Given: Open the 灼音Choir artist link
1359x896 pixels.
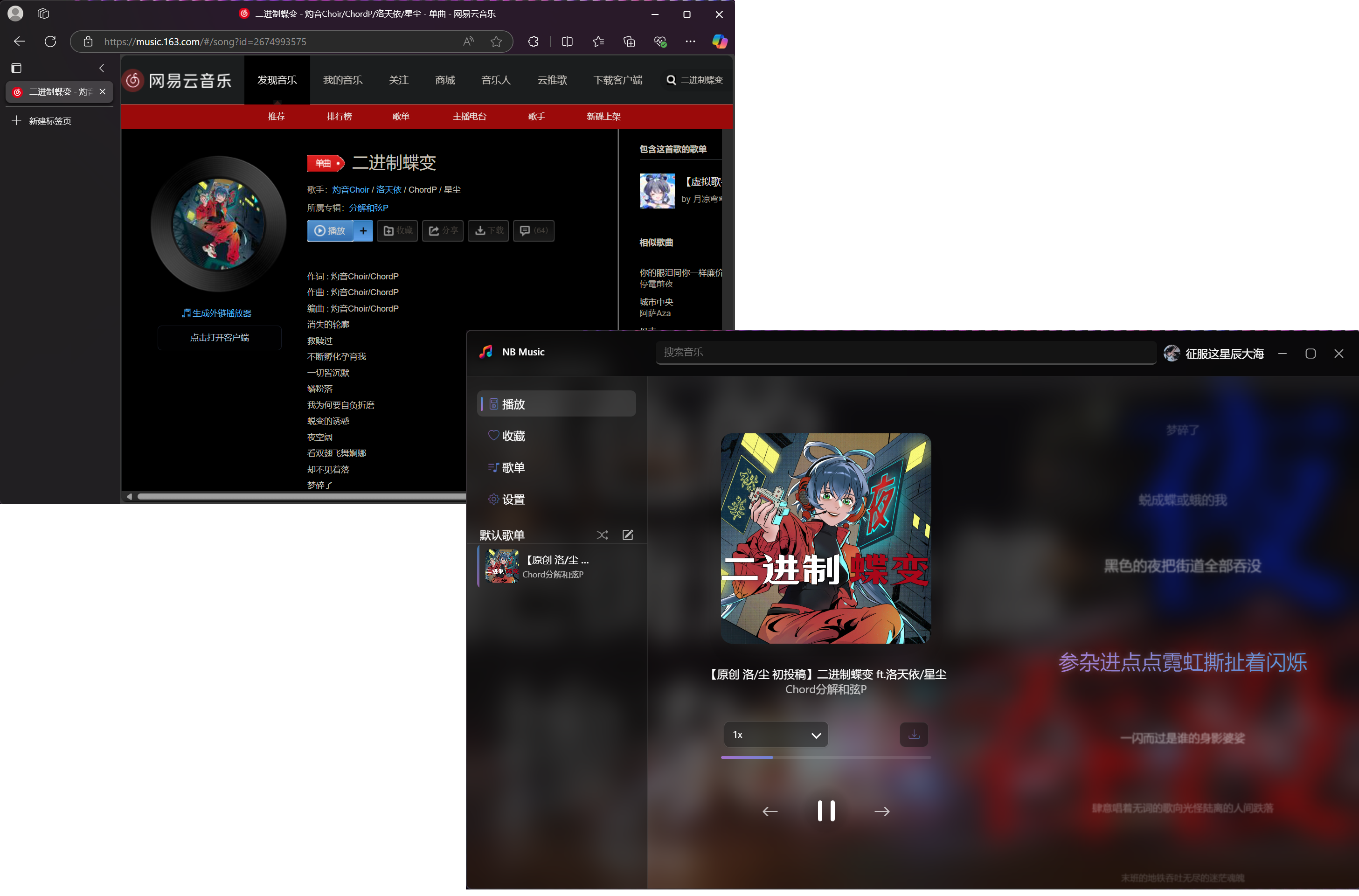Looking at the screenshot, I should click(x=350, y=190).
